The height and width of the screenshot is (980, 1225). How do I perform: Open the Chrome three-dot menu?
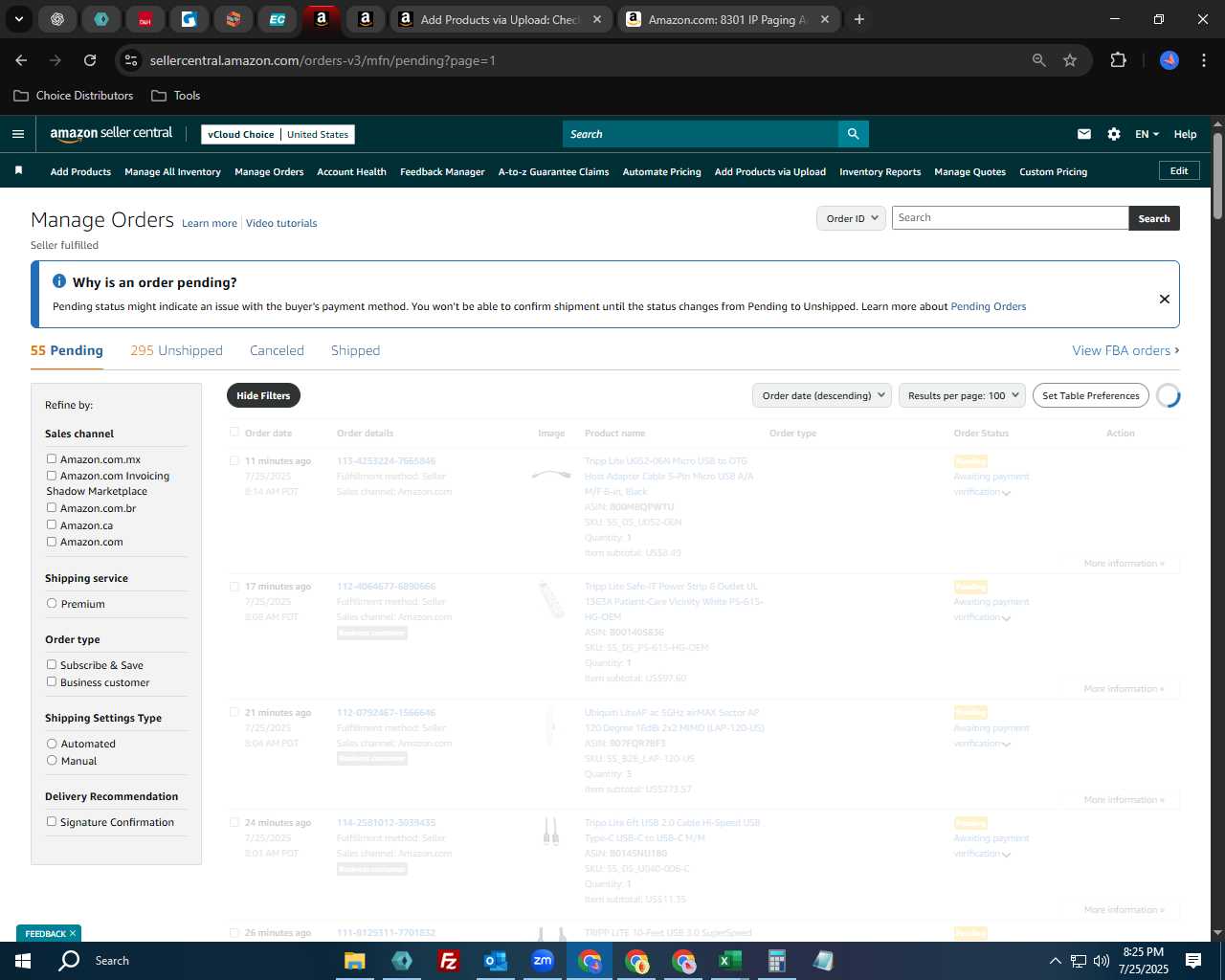pos(1202,60)
